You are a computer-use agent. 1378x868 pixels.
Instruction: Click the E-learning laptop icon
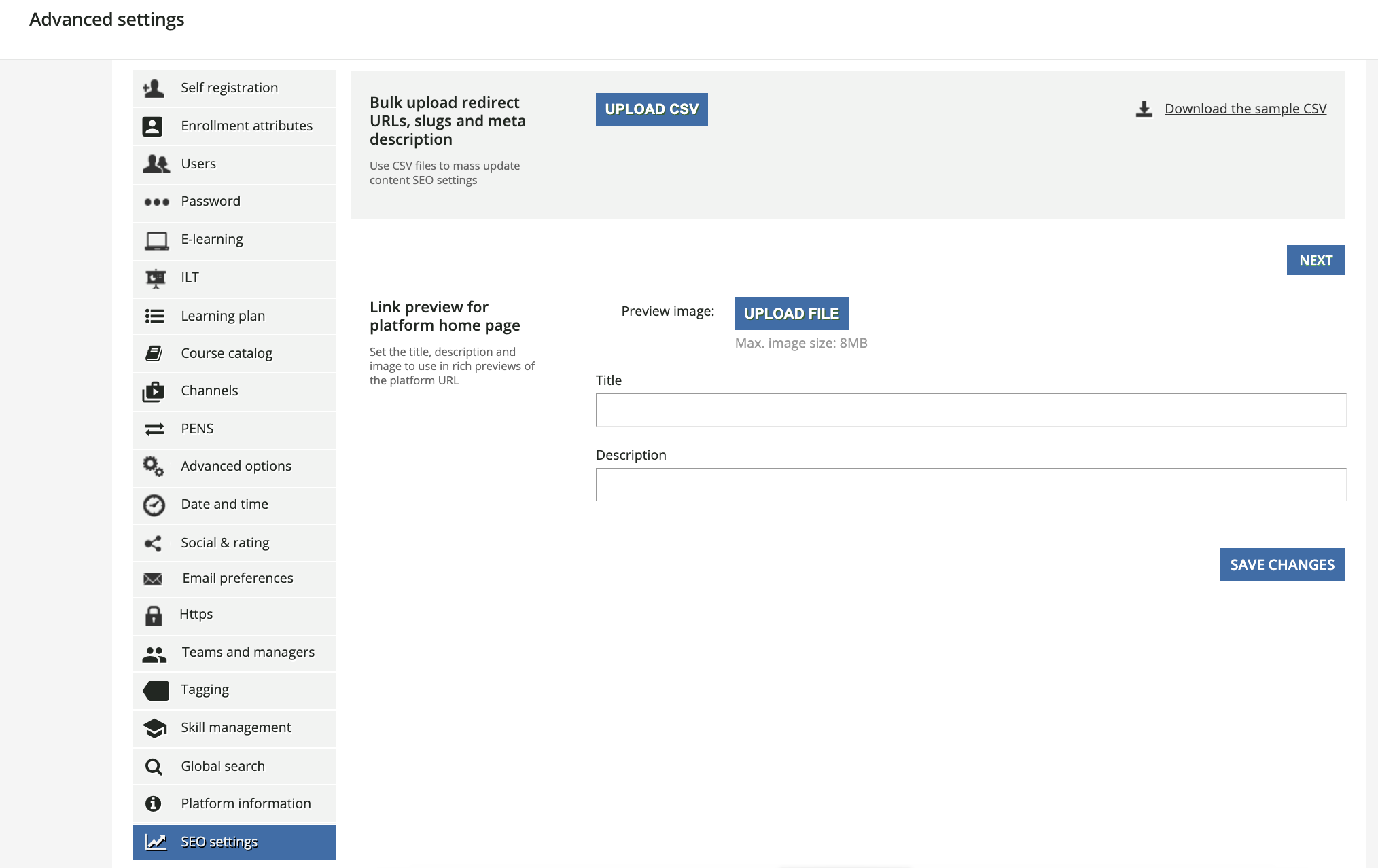tap(156, 240)
